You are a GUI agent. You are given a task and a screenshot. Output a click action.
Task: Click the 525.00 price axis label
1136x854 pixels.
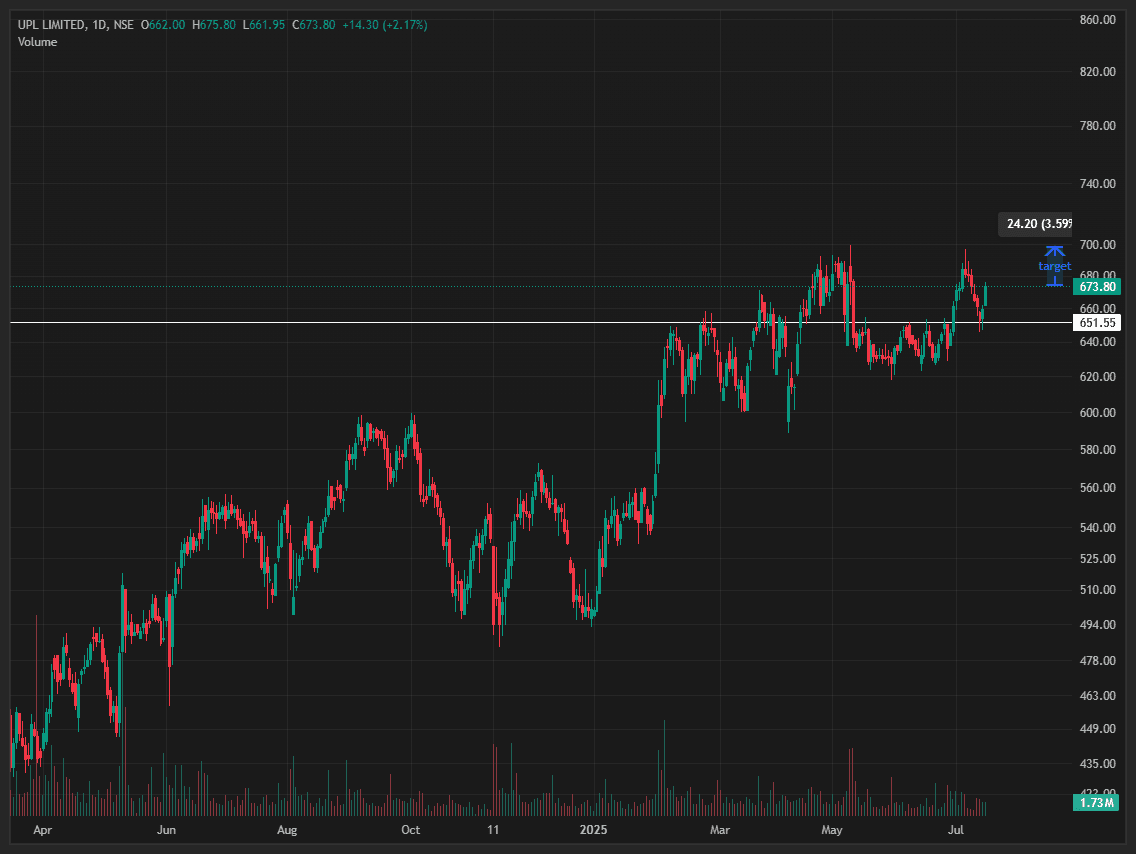(x=1098, y=558)
